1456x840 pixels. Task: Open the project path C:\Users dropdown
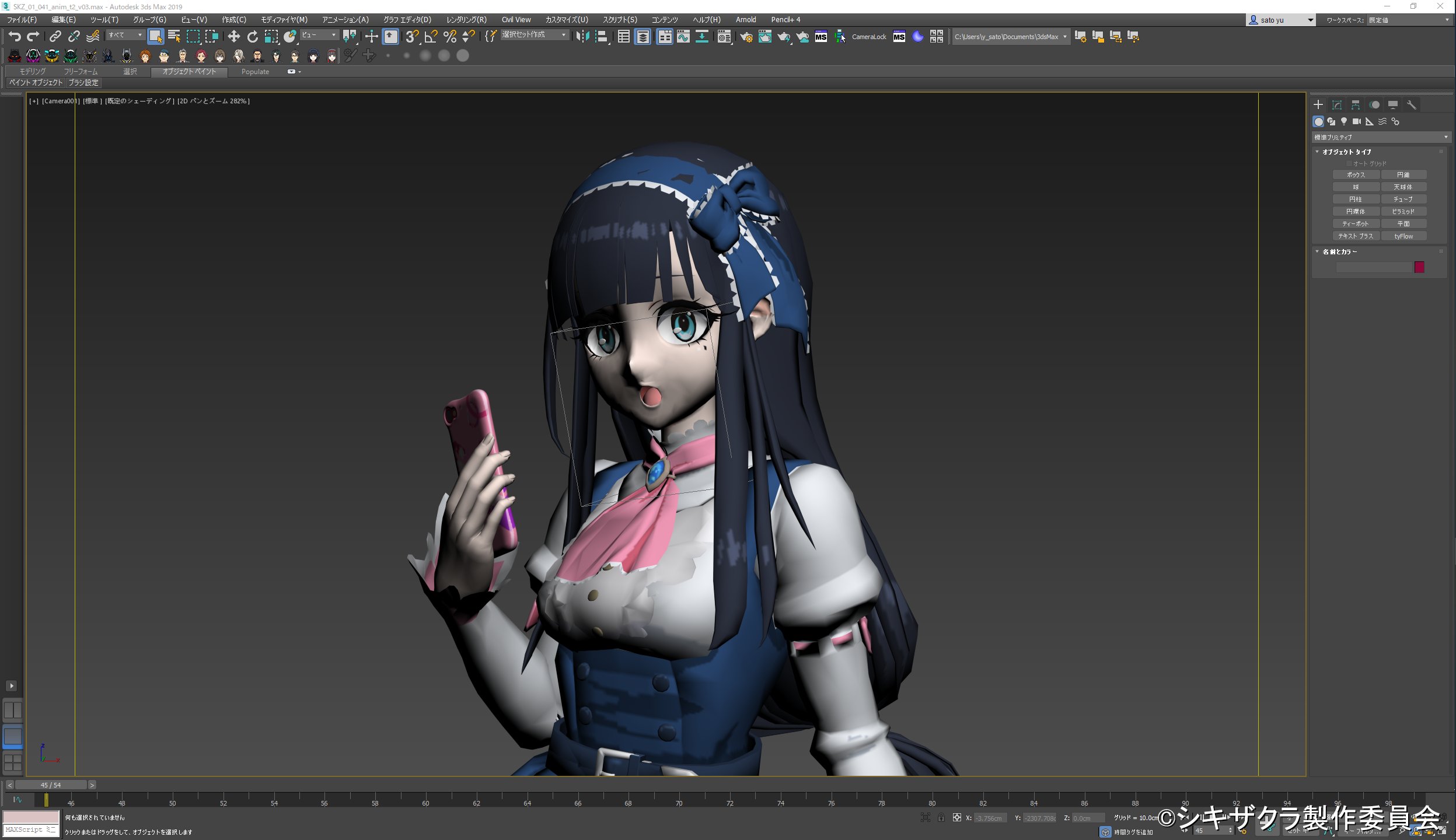pos(1011,37)
